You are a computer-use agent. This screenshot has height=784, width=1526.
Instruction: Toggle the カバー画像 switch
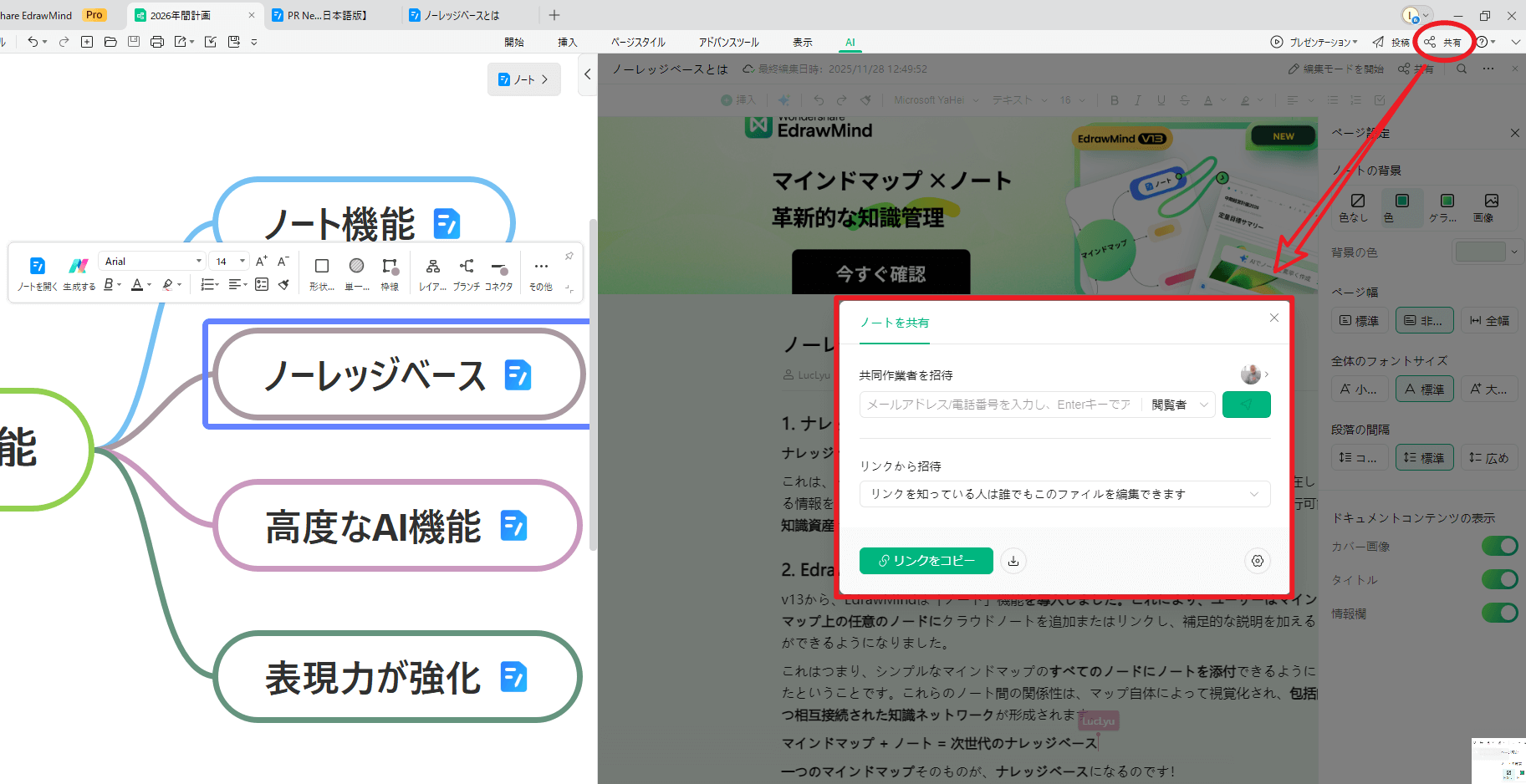tap(1499, 546)
